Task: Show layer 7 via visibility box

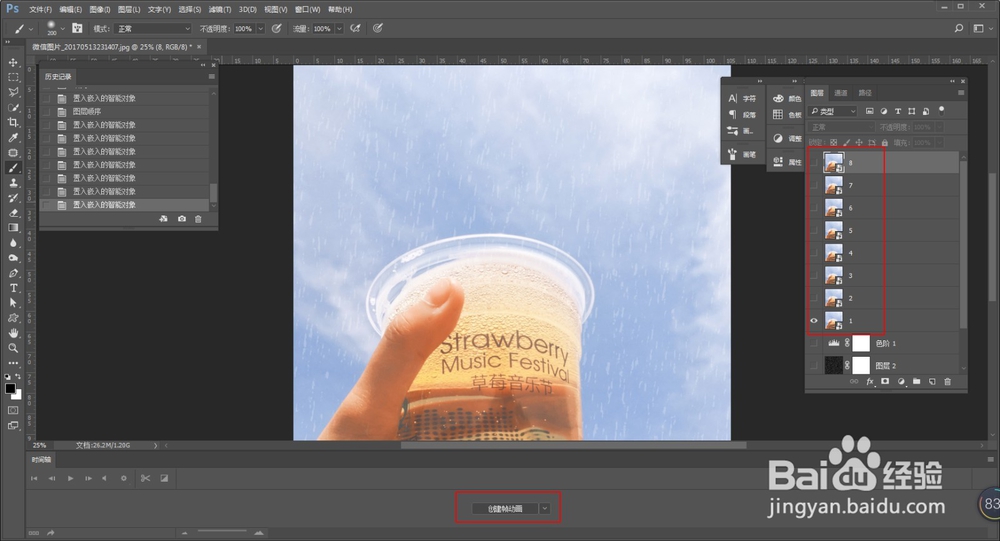Action: click(x=814, y=185)
